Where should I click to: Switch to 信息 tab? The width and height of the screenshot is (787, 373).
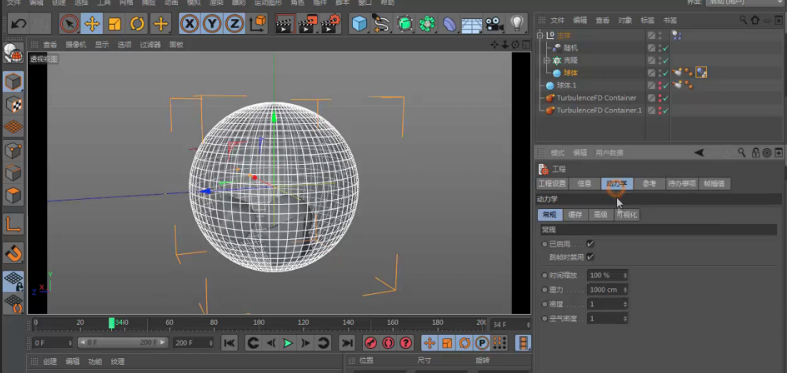(584, 184)
